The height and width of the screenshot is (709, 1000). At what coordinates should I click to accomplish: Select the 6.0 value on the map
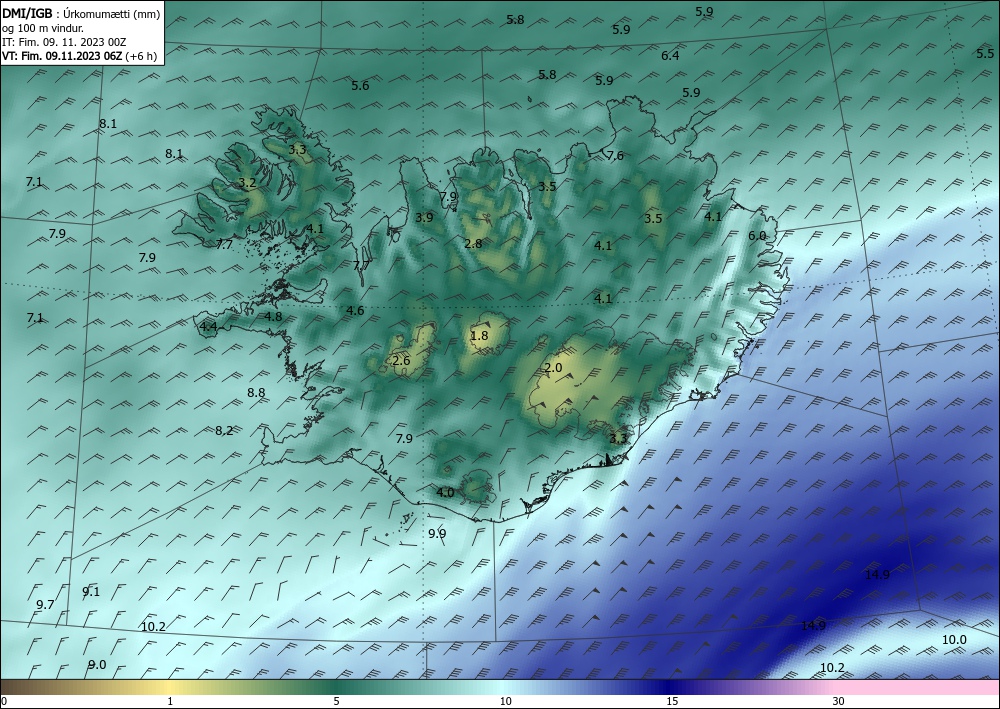757,236
